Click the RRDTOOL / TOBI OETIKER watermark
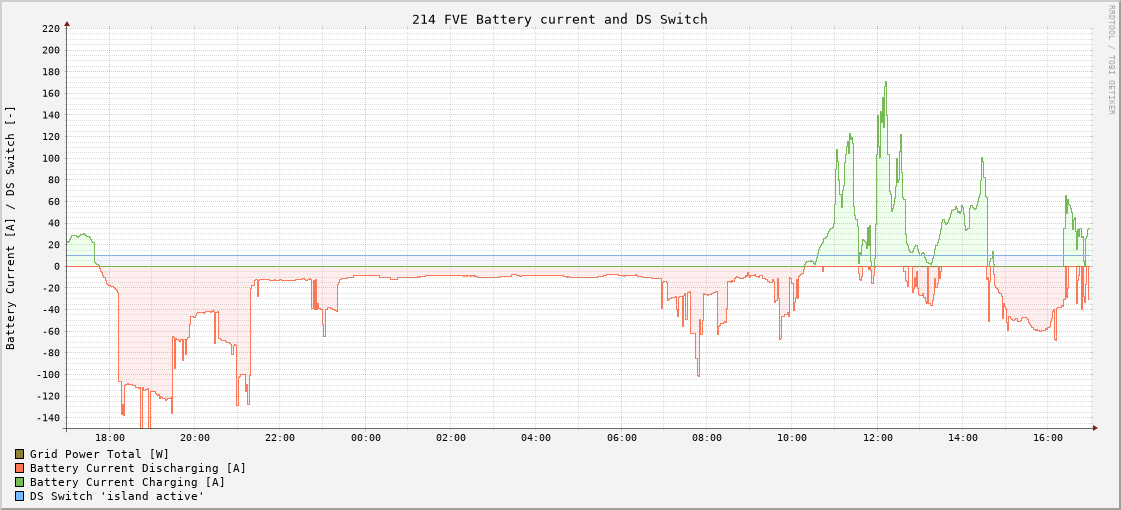 point(1110,60)
